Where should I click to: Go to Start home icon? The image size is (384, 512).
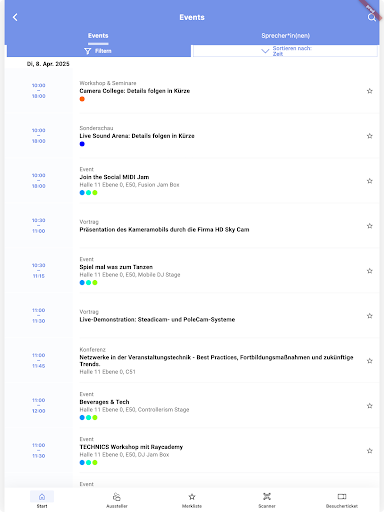point(42,499)
